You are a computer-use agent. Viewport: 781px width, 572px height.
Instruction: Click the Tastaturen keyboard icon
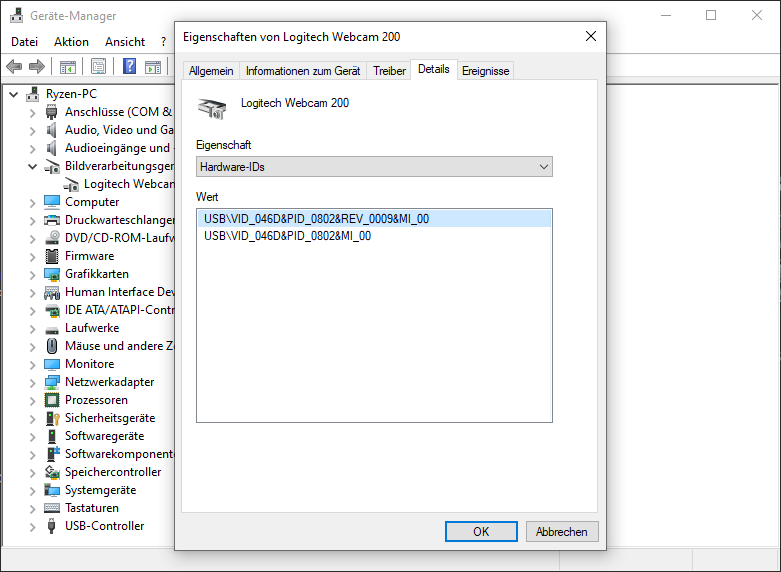pyautogui.click(x=52, y=508)
